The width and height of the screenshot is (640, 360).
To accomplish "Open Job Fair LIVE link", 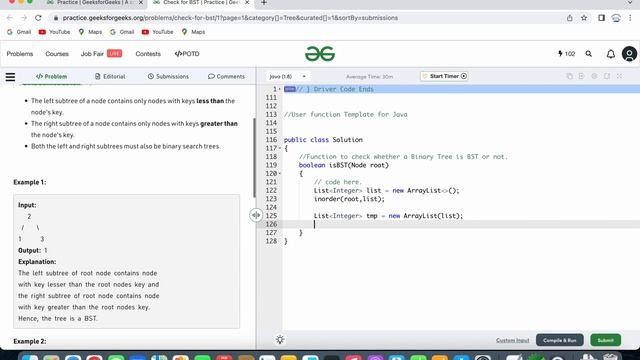I will click(x=101, y=54).
